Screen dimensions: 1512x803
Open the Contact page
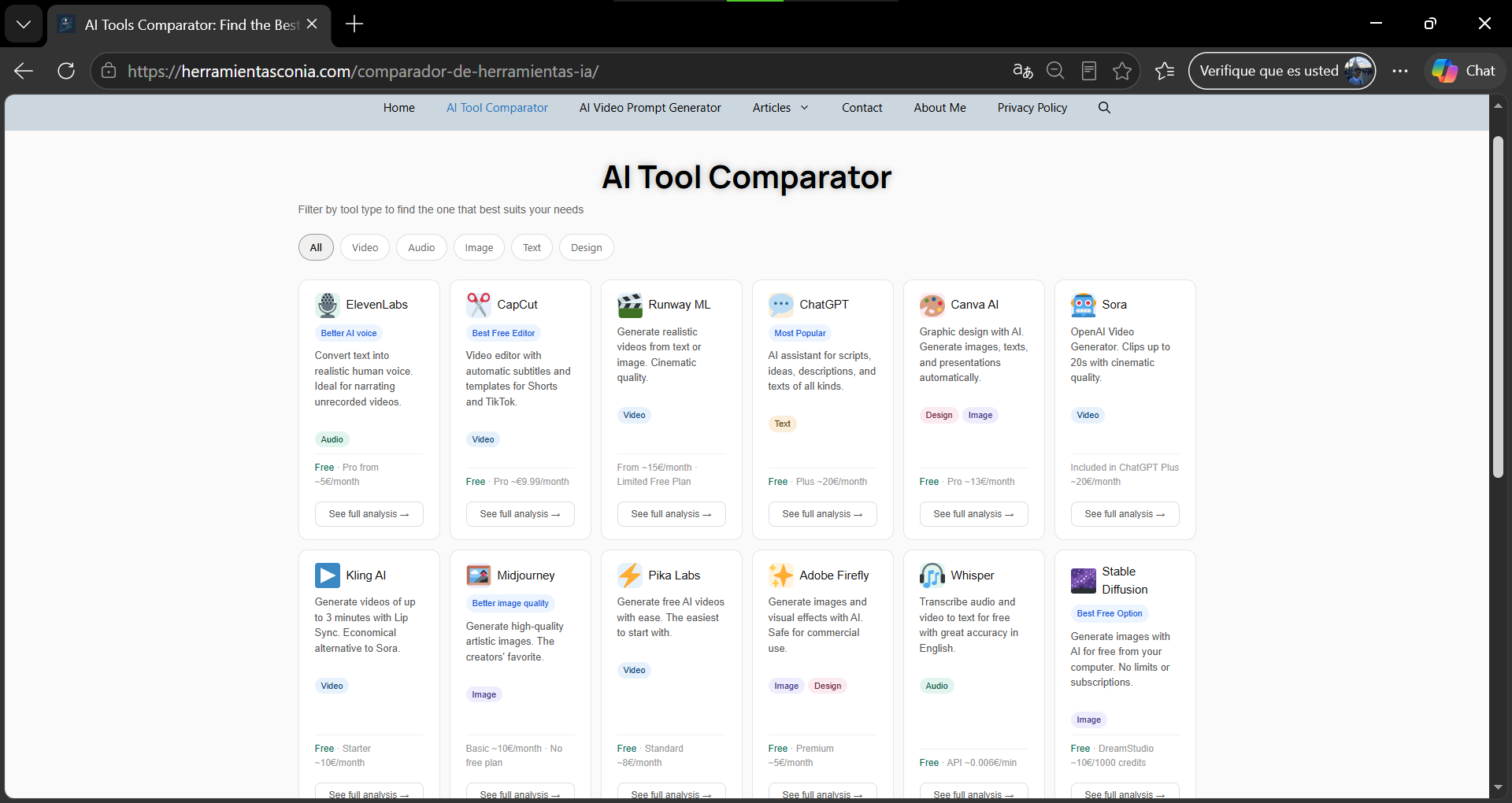click(x=862, y=108)
